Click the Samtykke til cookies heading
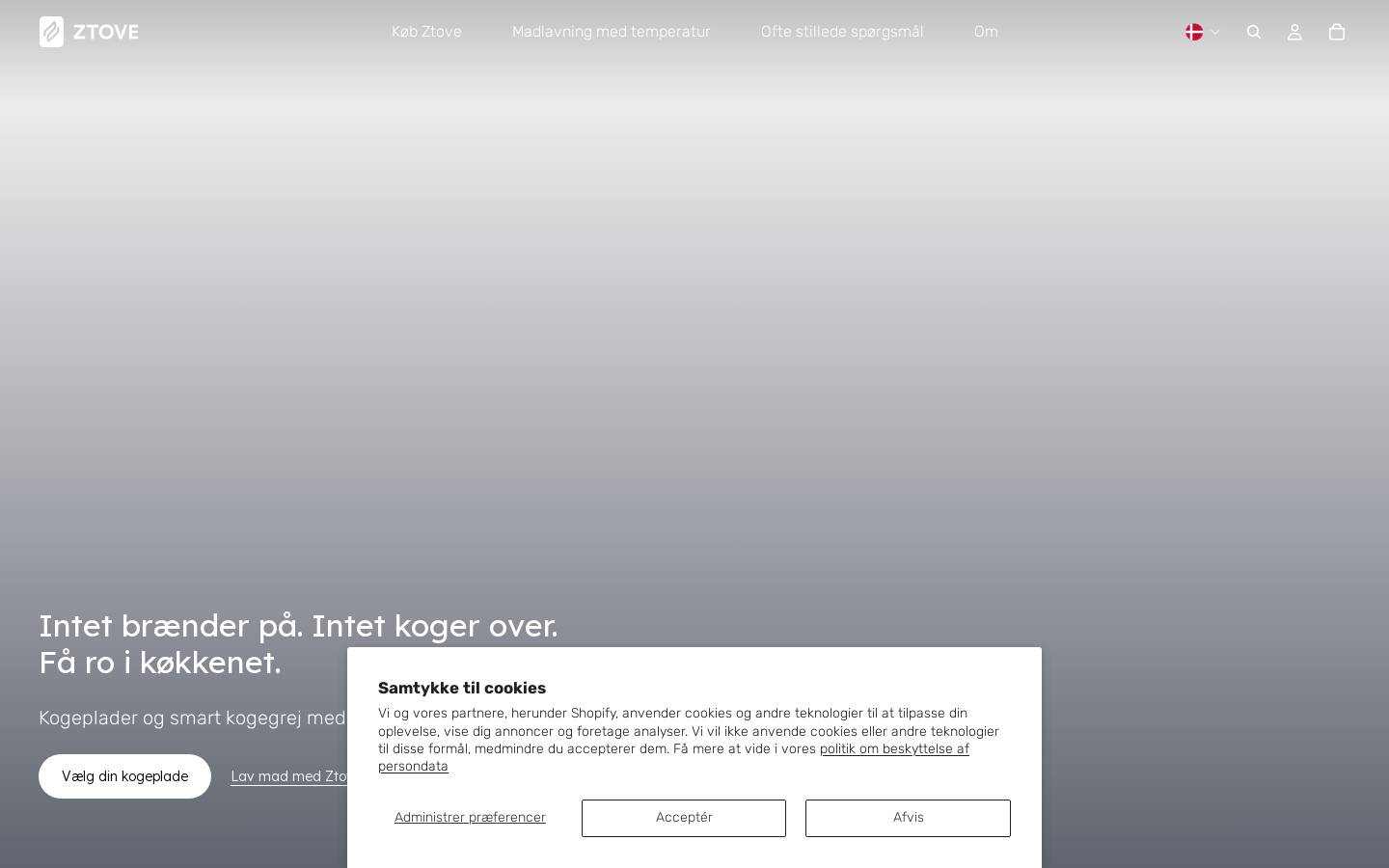Viewport: 1389px width, 868px height. (x=462, y=688)
